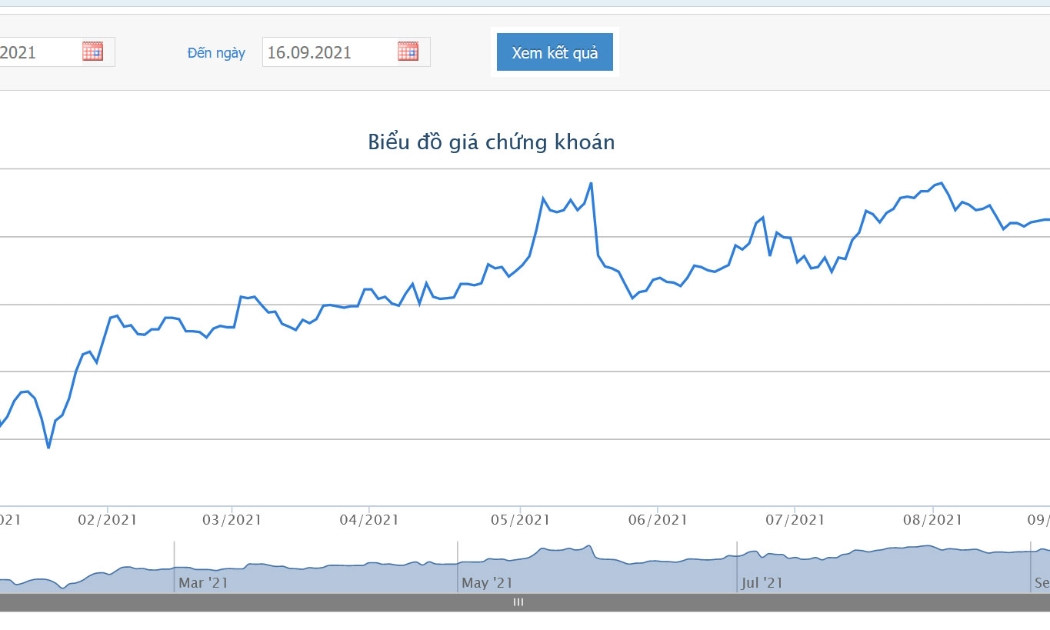Viewport: 1050px width, 630px height.
Task: Select Jul '21 in the navigator timeline
Action: tap(762, 583)
